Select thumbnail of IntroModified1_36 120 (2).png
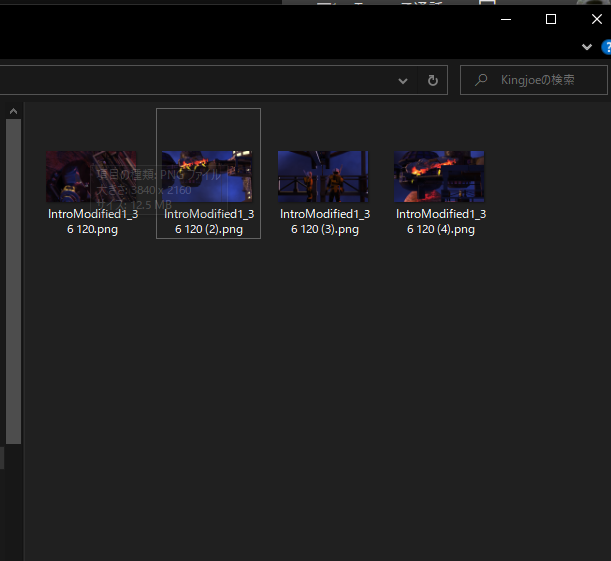The height and width of the screenshot is (561, 611). point(207,176)
